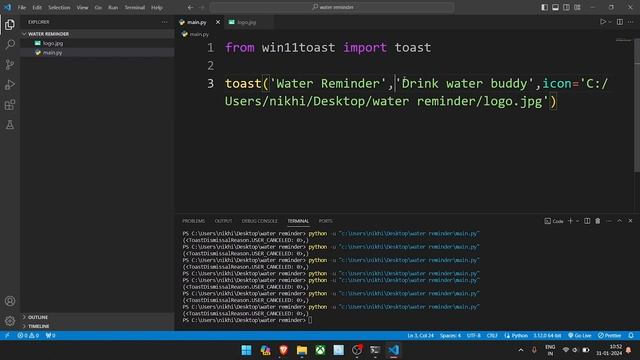
Task: Show errors and warnings count in status bar
Action: (28, 336)
